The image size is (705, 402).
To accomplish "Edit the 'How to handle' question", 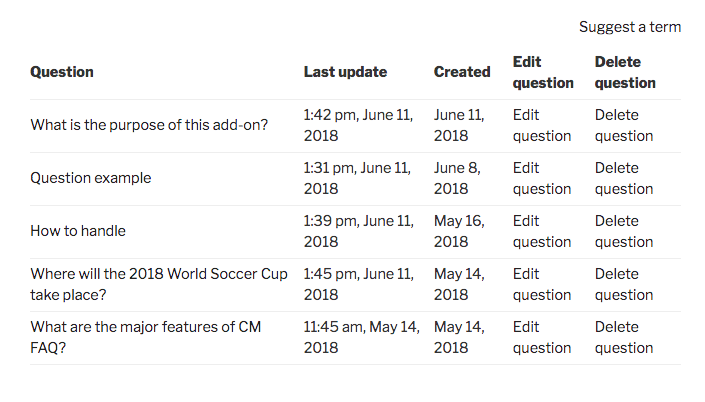I will (541, 231).
